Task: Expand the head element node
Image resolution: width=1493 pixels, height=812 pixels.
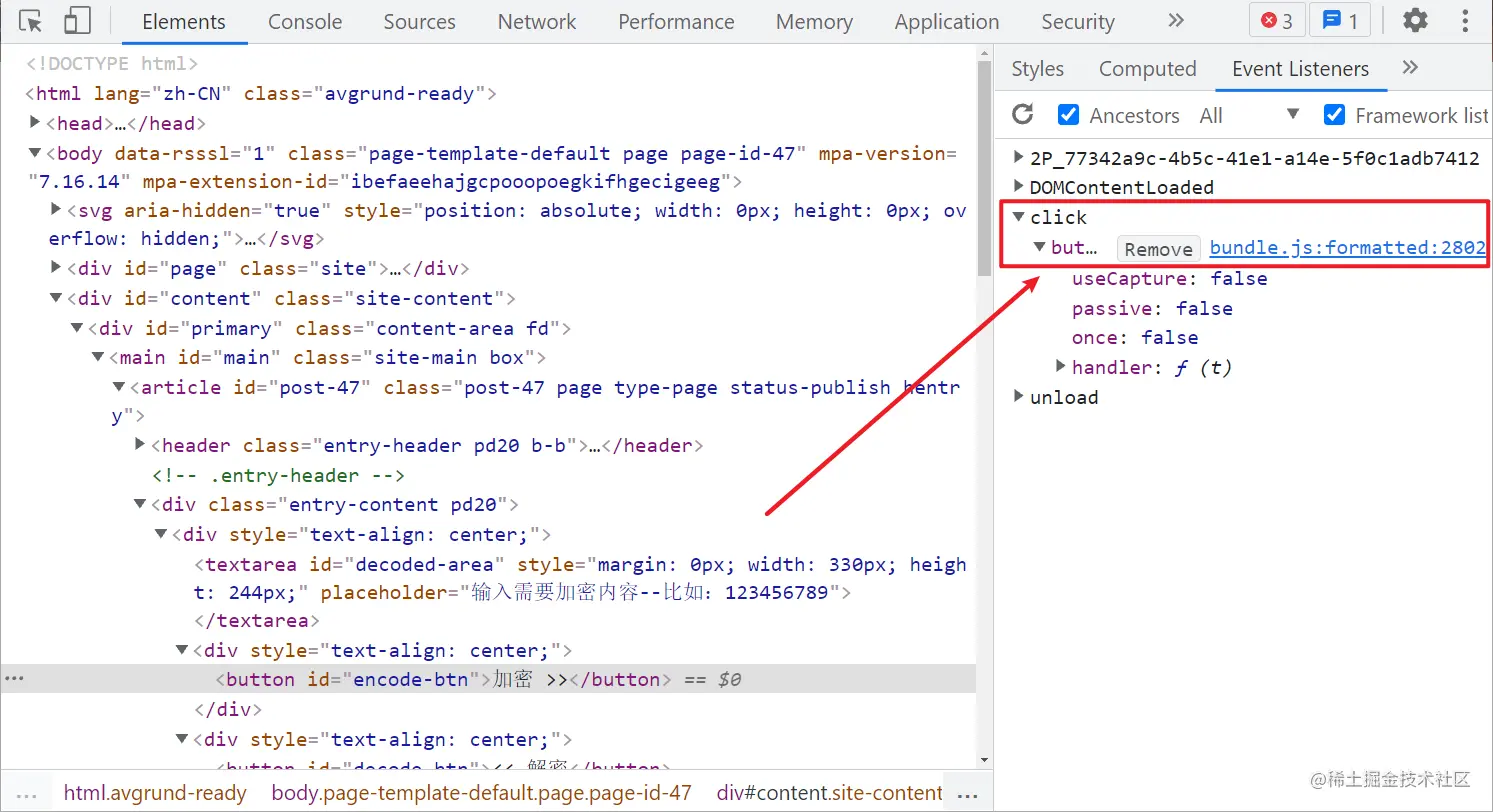Action: coord(36,123)
